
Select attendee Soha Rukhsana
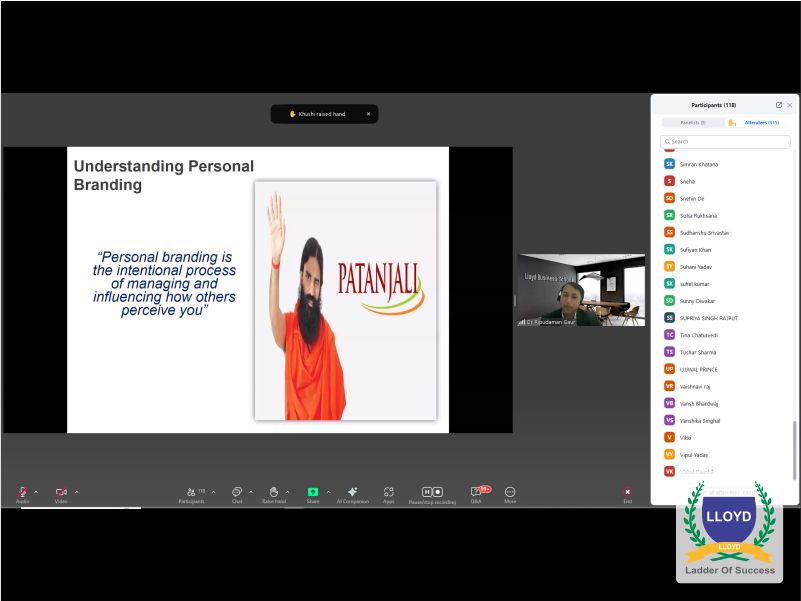click(x=725, y=216)
